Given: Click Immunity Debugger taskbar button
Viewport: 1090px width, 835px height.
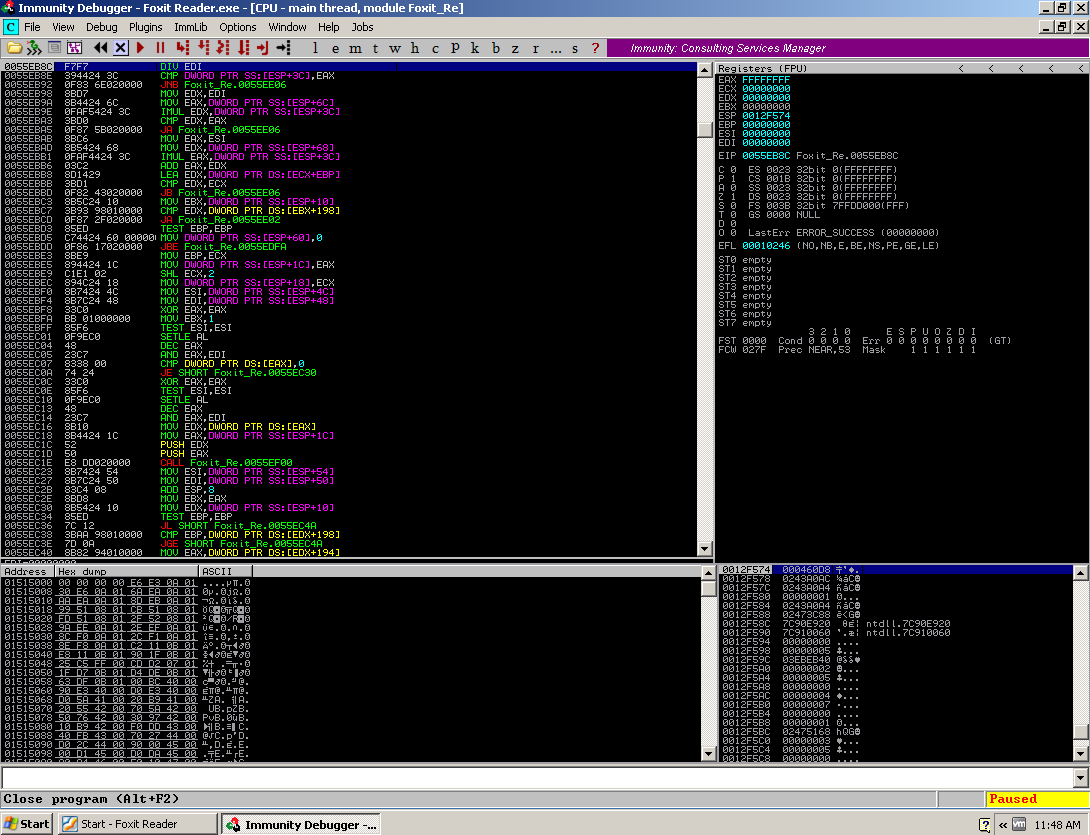Looking at the screenshot, I should (x=301, y=824).
